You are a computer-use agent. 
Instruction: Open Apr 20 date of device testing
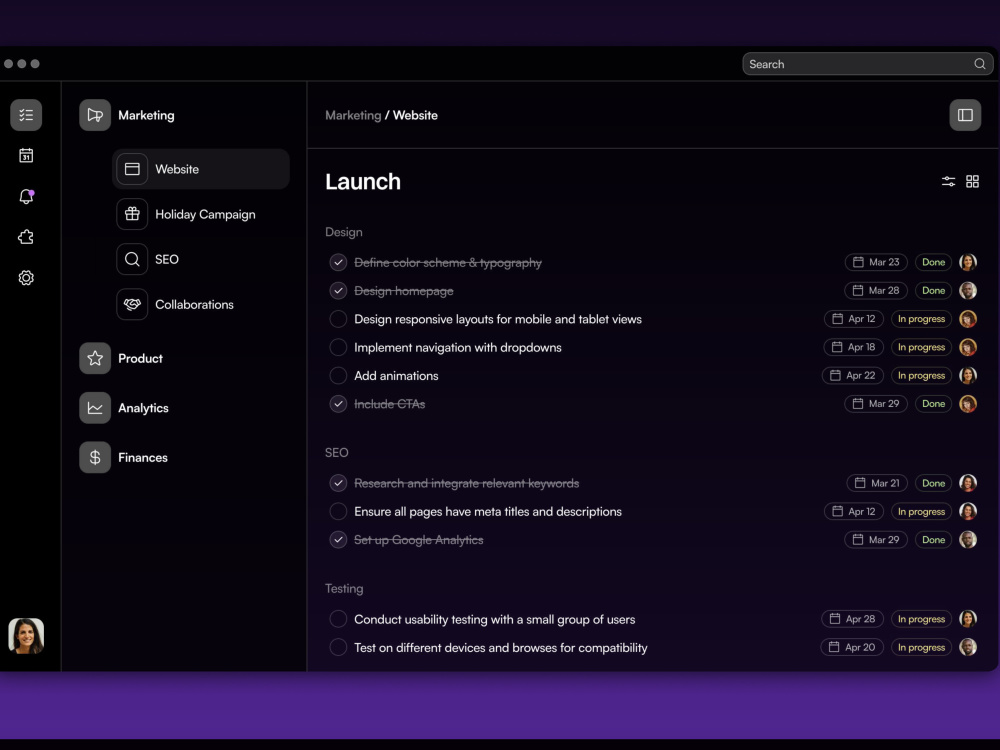852,647
